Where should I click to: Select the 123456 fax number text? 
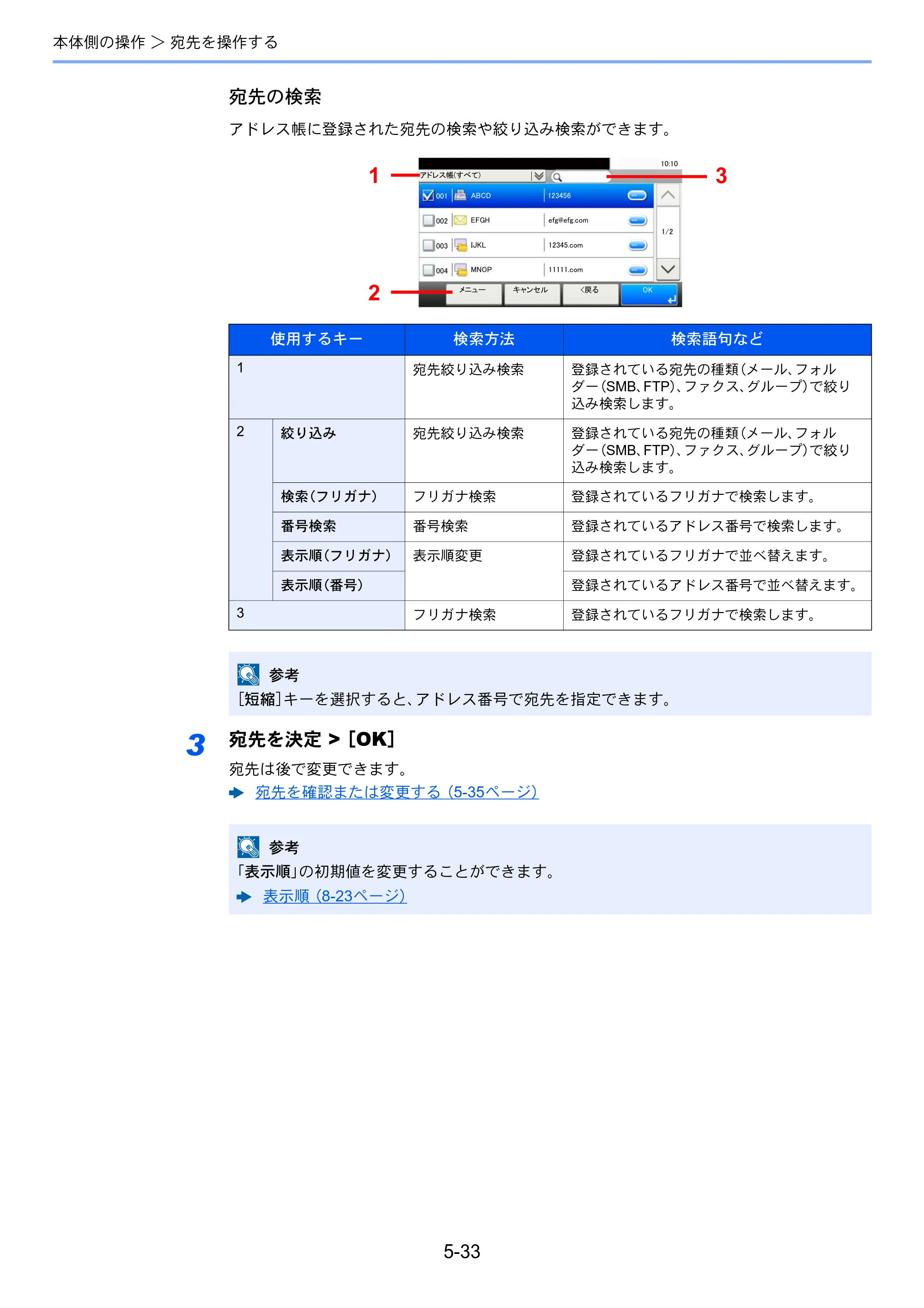(559, 196)
